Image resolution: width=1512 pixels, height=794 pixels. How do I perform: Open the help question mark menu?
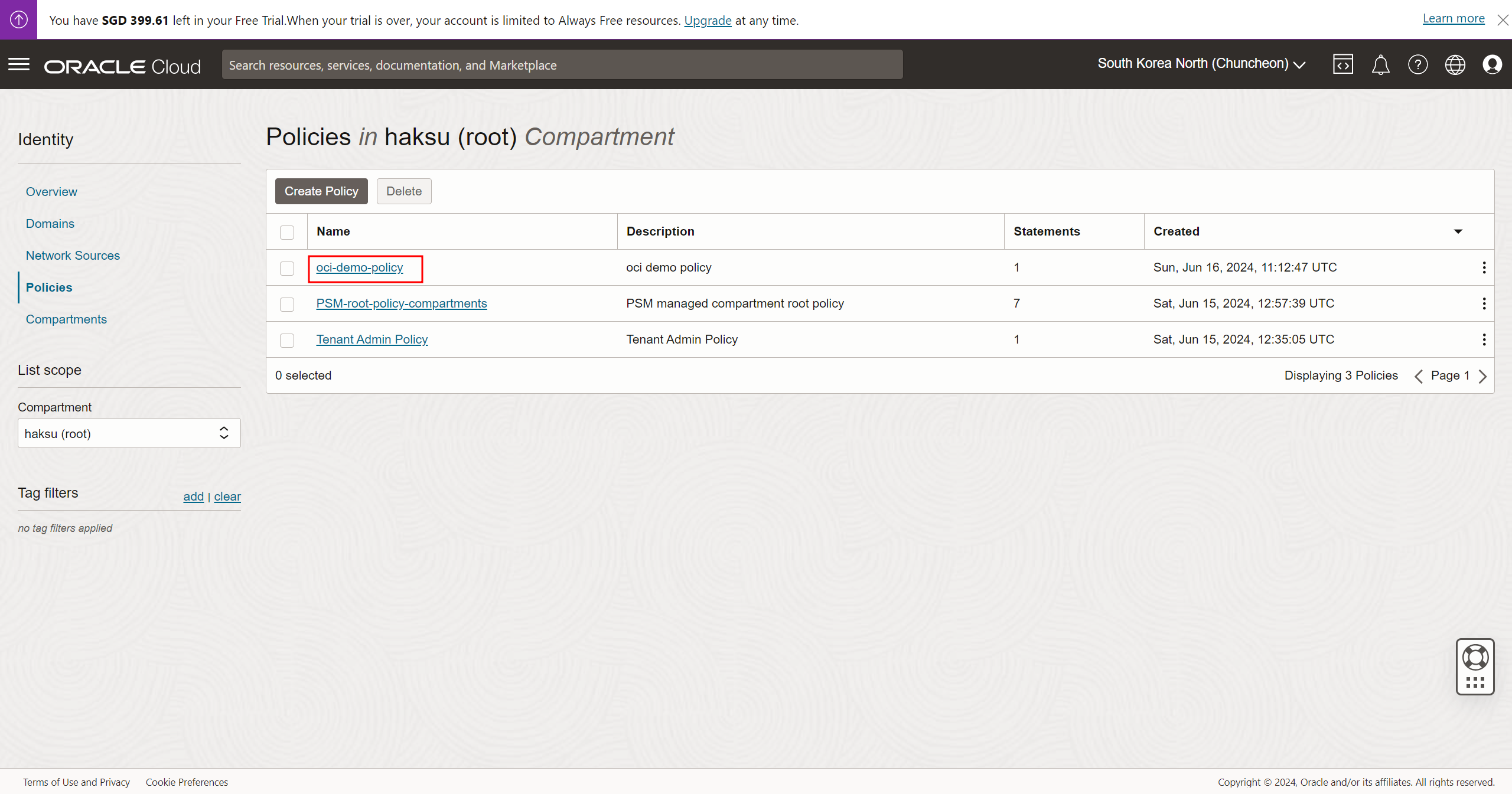coord(1417,64)
